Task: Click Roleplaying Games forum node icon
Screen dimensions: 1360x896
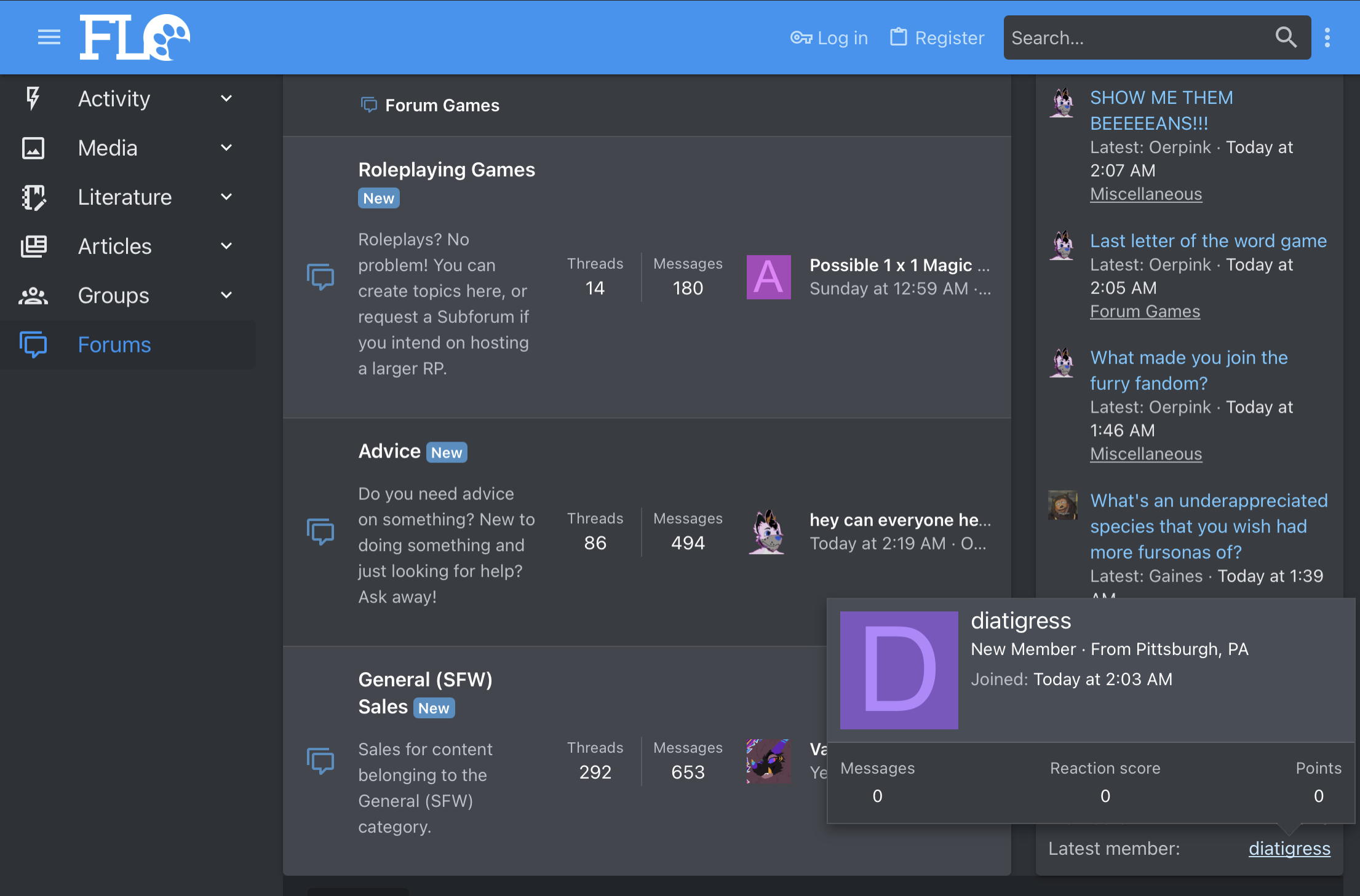Action: click(x=320, y=277)
